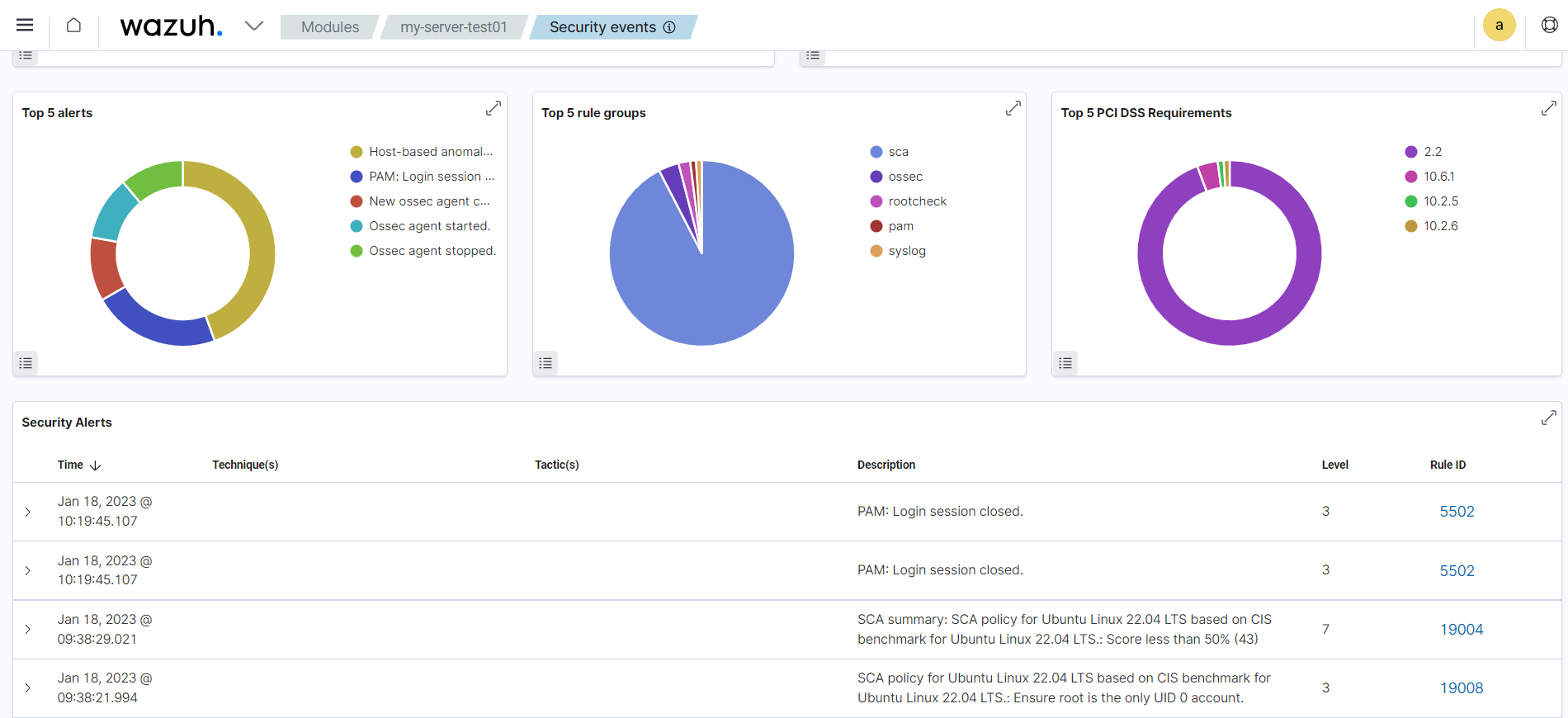
Task: Toggle the PAM: Login session legend entry
Action: pos(423,177)
